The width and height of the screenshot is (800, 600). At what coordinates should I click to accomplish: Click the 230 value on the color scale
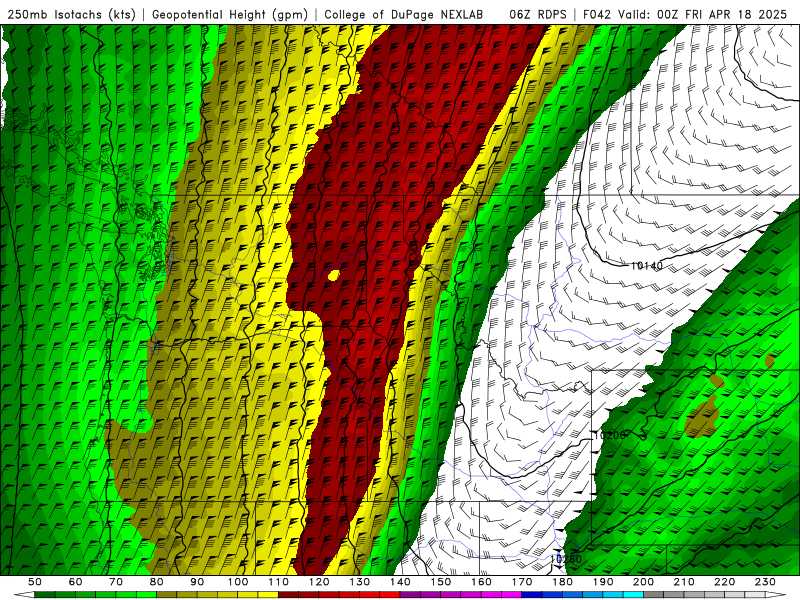(766, 582)
